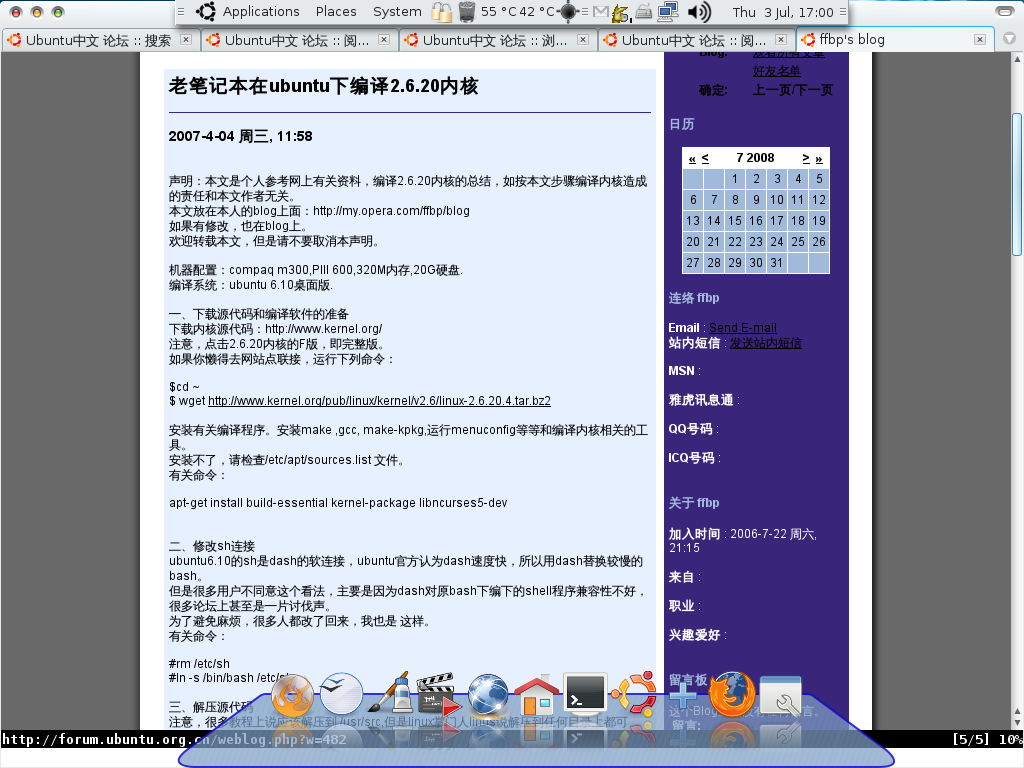Click the 55 °C temperature reading in the panel
Image resolution: width=1024 pixels, height=768 pixels.
pos(499,12)
